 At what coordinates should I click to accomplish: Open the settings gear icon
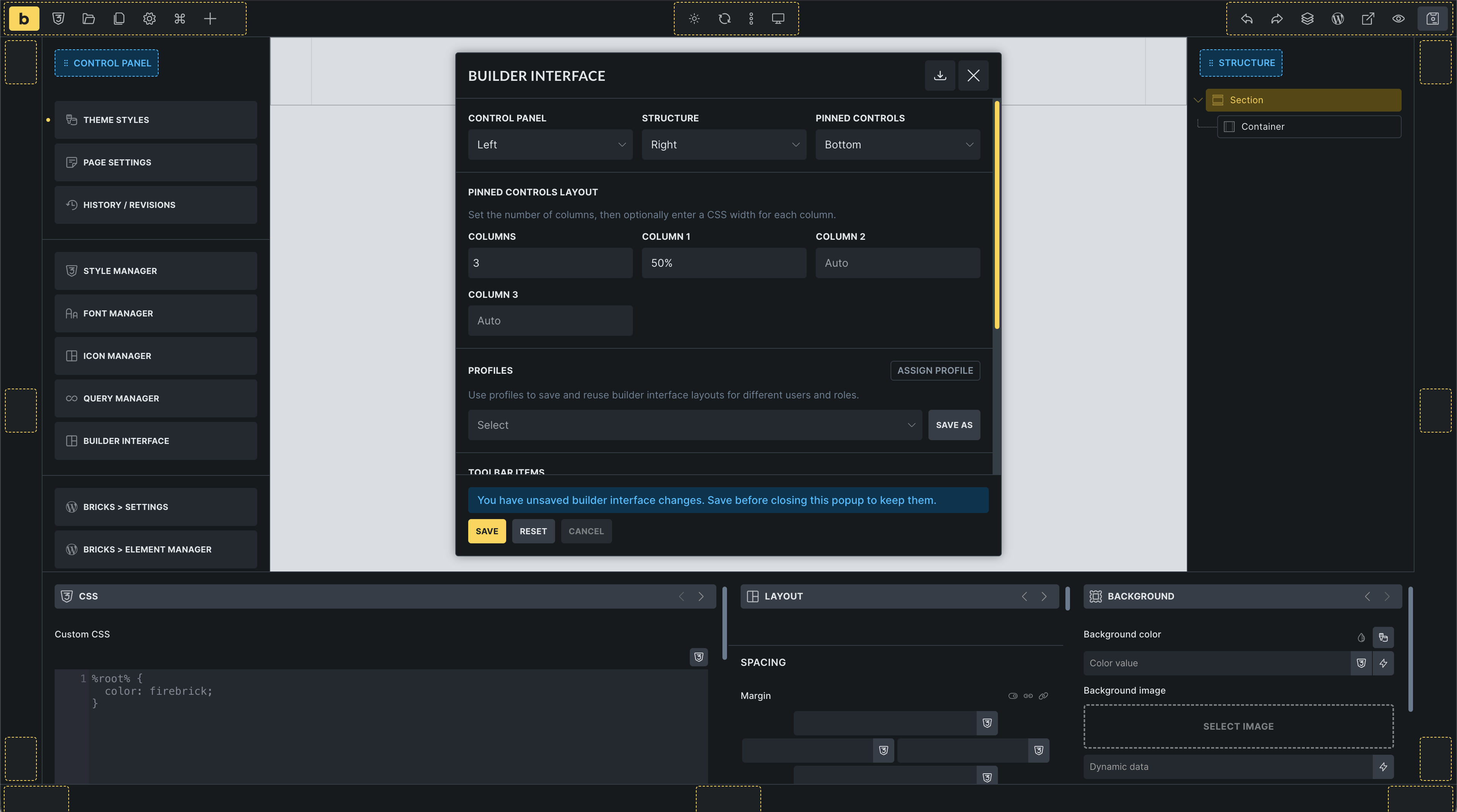149,19
